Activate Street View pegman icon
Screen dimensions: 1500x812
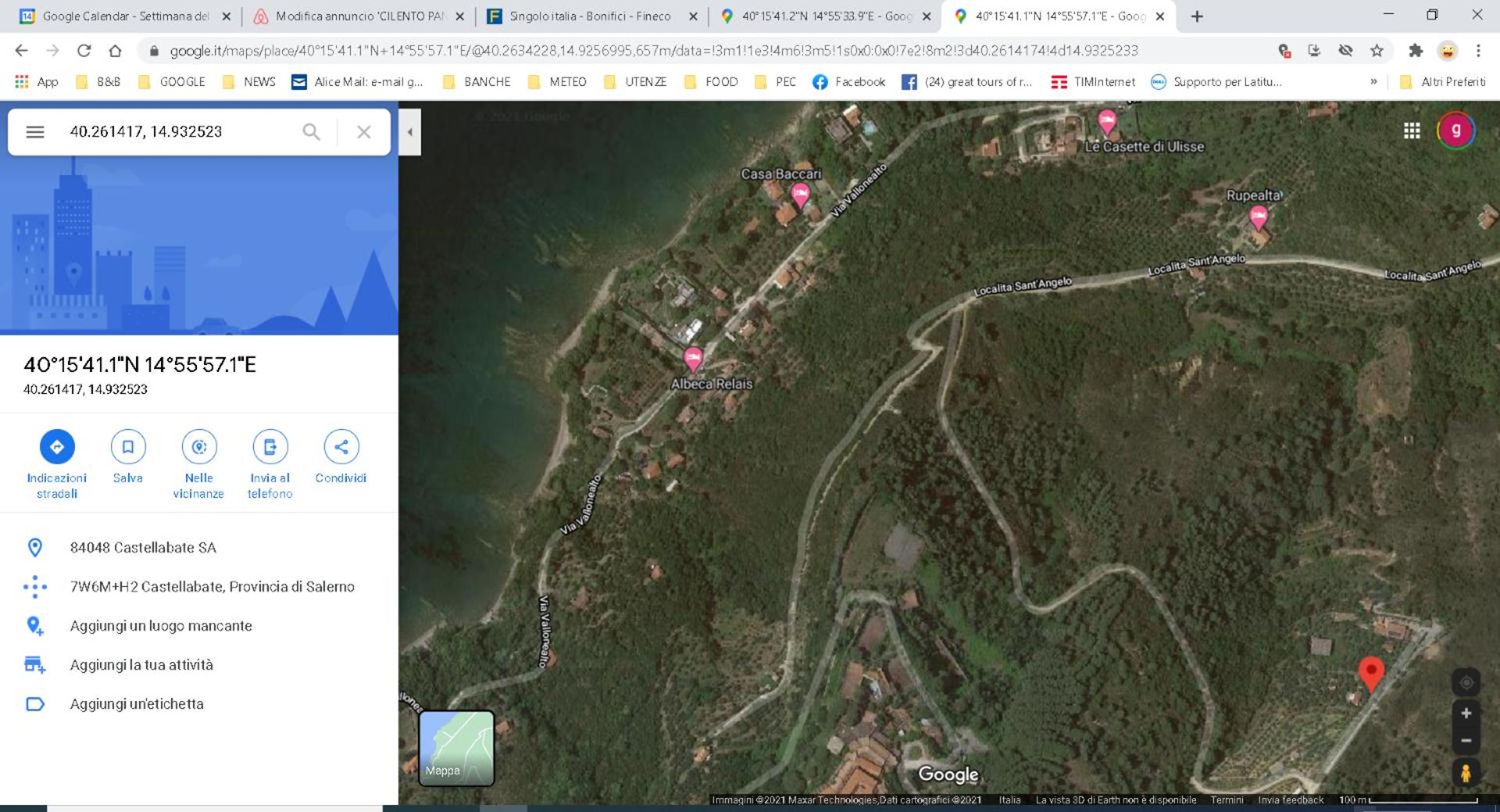point(1466,773)
